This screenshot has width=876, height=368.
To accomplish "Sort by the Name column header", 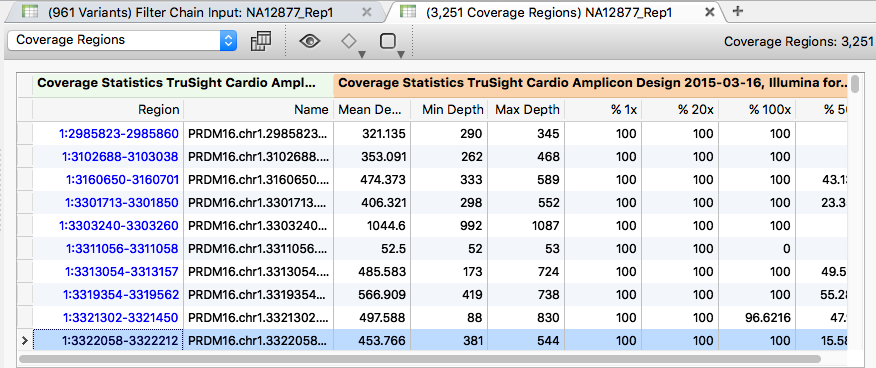I will (259, 109).
